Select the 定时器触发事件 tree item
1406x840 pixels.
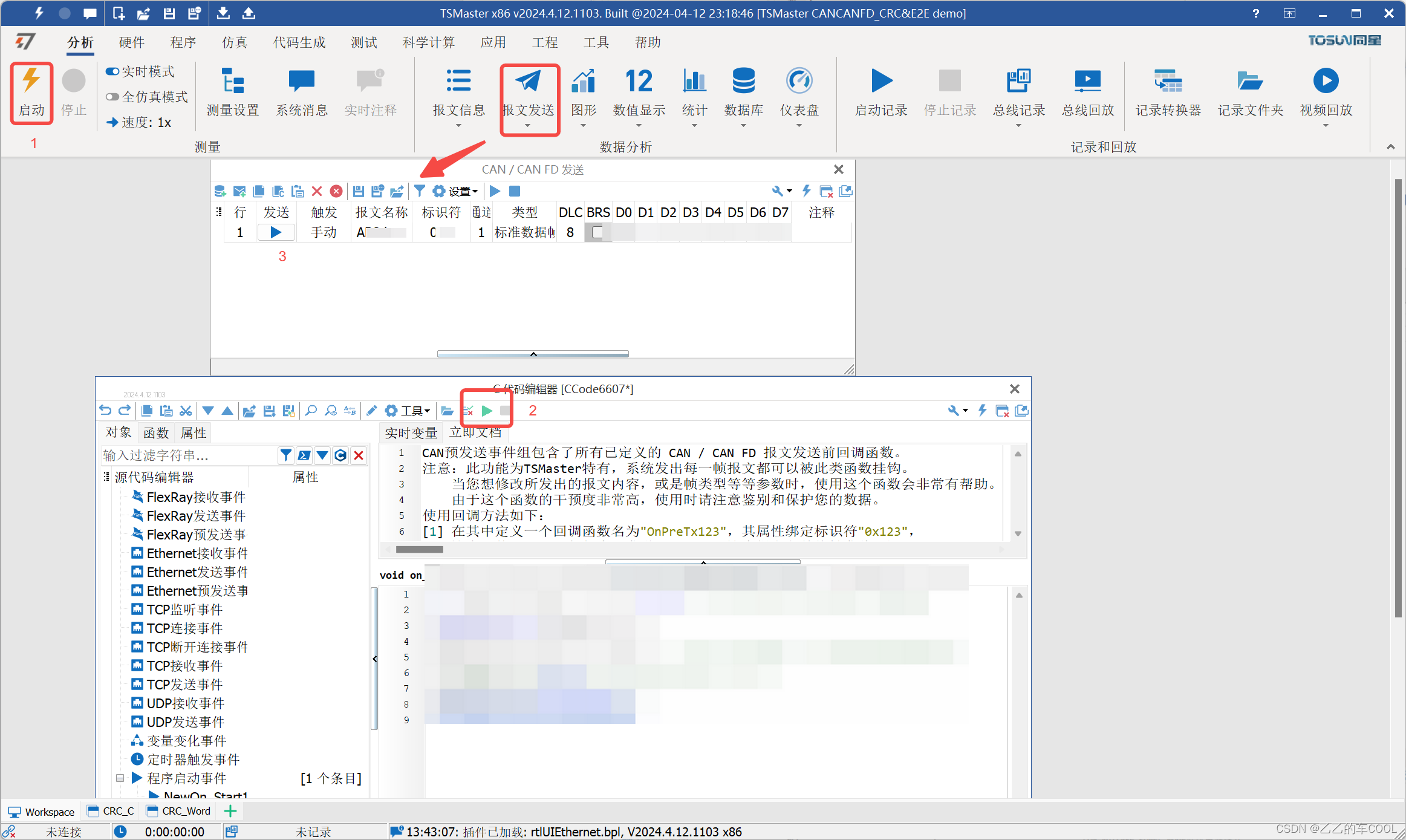(x=193, y=760)
